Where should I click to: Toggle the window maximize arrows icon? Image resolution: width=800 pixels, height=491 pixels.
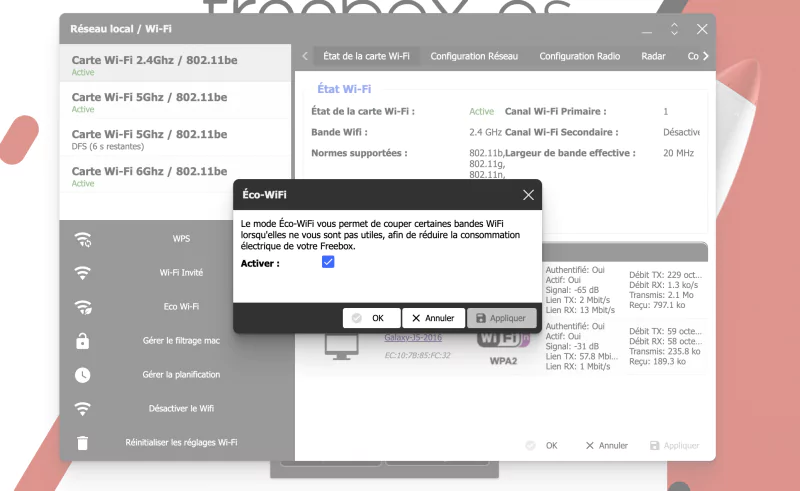tap(674, 29)
